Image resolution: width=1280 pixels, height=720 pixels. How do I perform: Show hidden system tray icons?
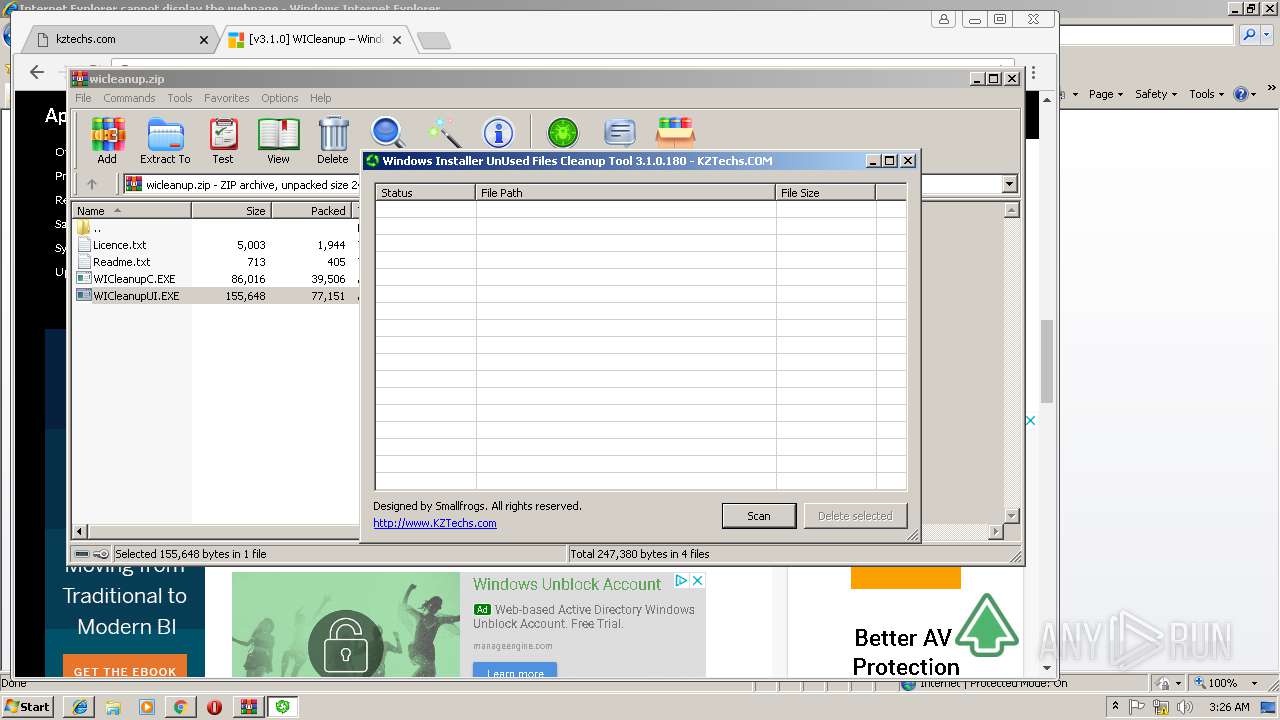(1115, 707)
